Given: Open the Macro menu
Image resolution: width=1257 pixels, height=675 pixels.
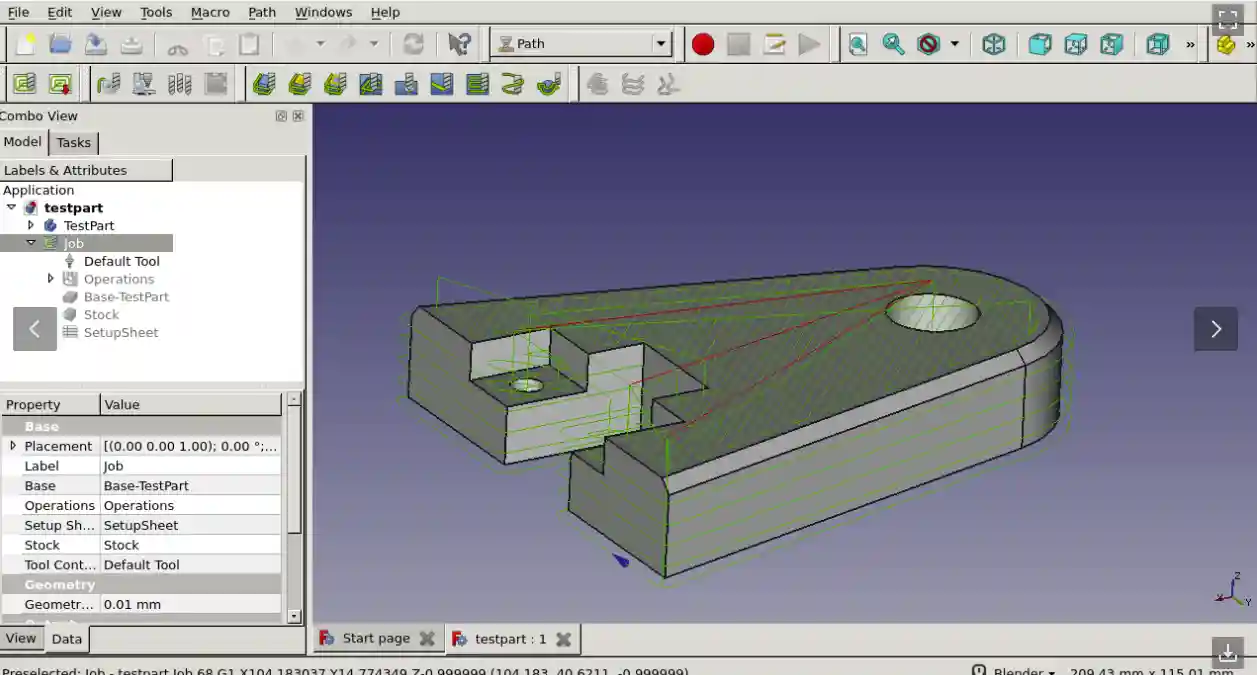Looking at the screenshot, I should pyautogui.click(x=210, y=12).
